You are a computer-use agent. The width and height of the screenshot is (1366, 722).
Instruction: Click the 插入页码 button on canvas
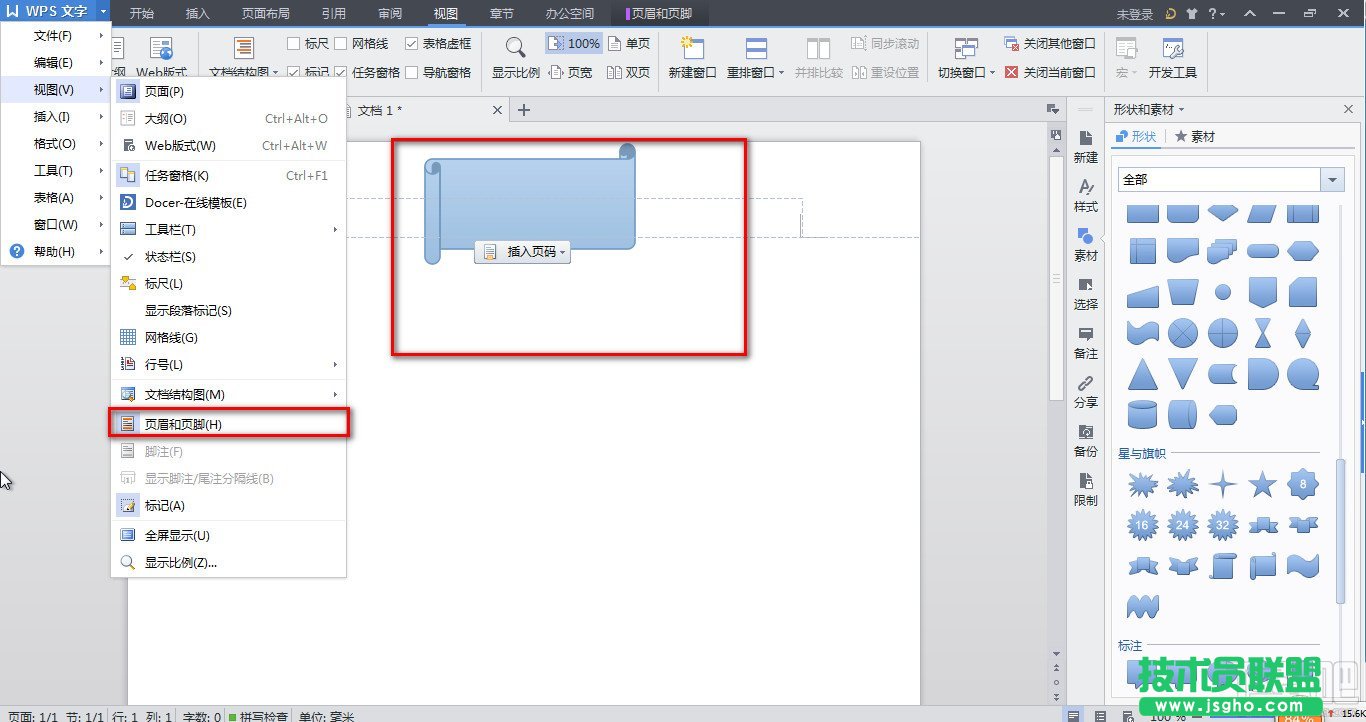click(x=522, y=252)
